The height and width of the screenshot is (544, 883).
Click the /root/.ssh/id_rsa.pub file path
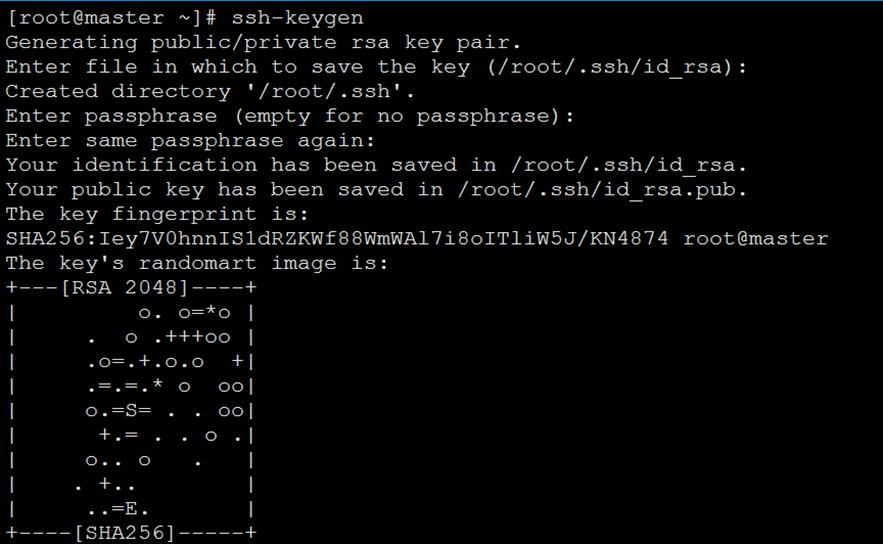pyautogui.click(x=597, y=190)
